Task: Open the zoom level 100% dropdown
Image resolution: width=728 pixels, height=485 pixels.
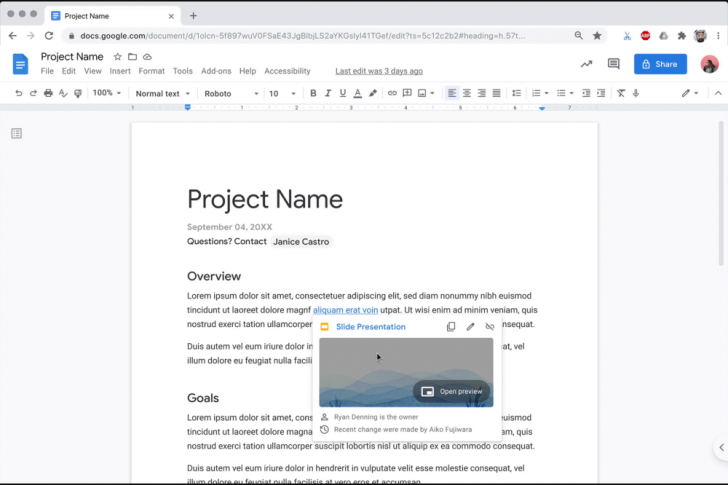Action: coord(107,93)
